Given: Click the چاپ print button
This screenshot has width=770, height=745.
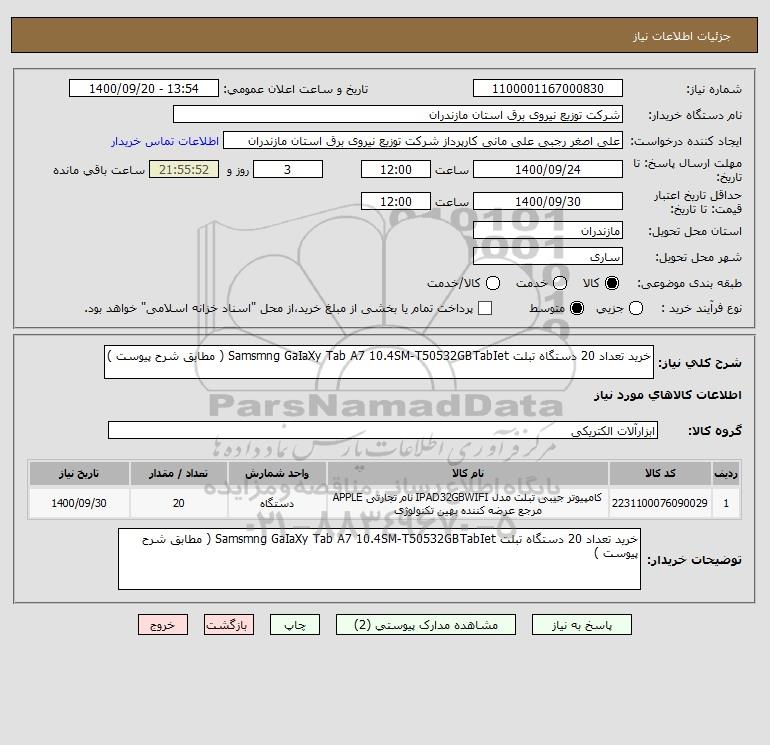Looking at the screenshot, I should pyautogui.click(x=295, y=625).
